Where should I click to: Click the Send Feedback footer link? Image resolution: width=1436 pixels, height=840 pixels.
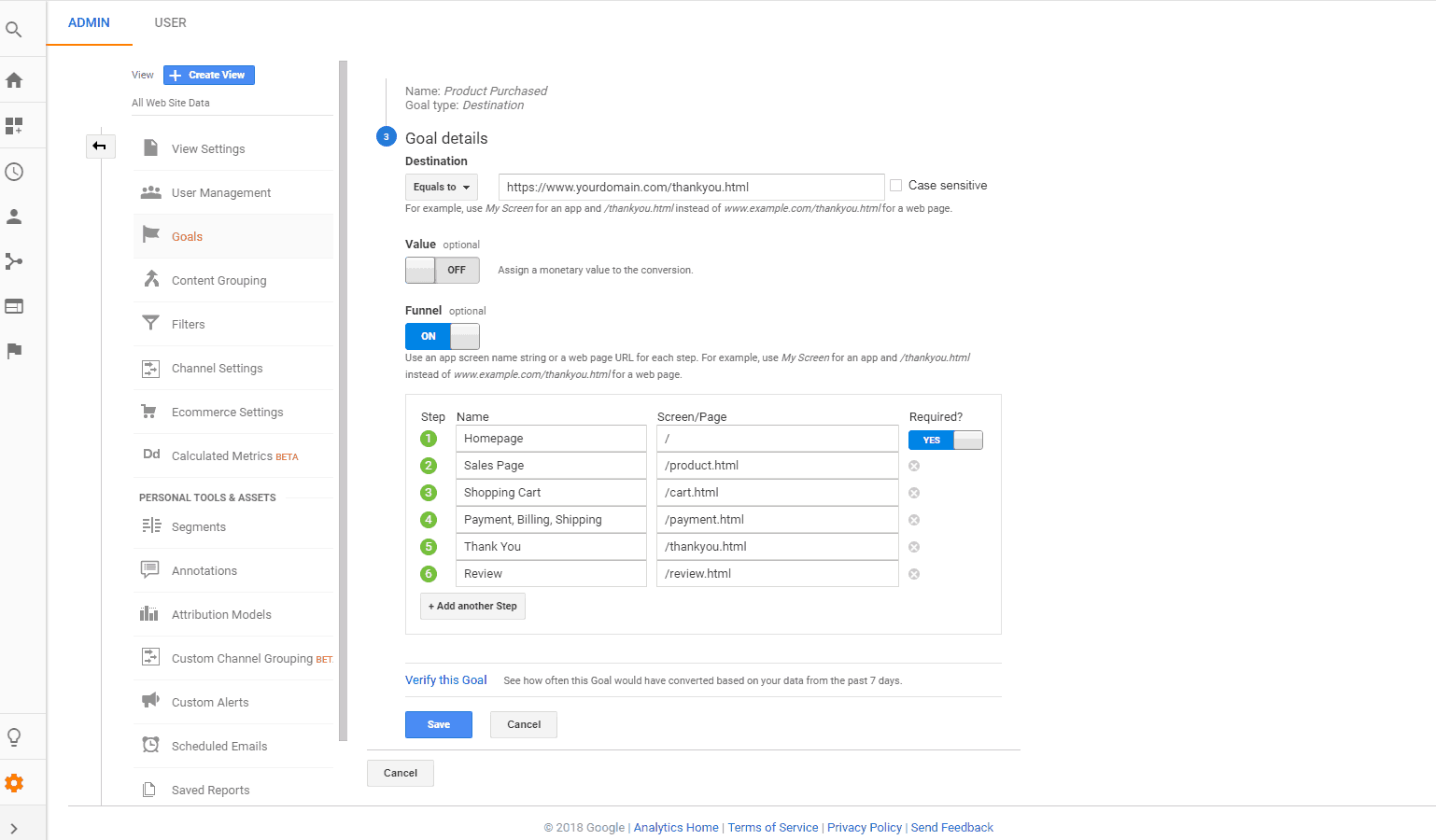click(x=952, y=827)
